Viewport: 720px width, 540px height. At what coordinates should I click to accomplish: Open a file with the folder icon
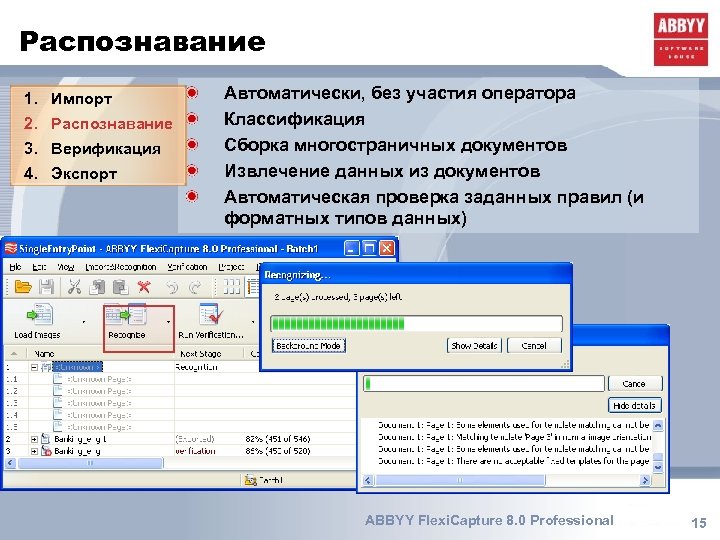23,287
